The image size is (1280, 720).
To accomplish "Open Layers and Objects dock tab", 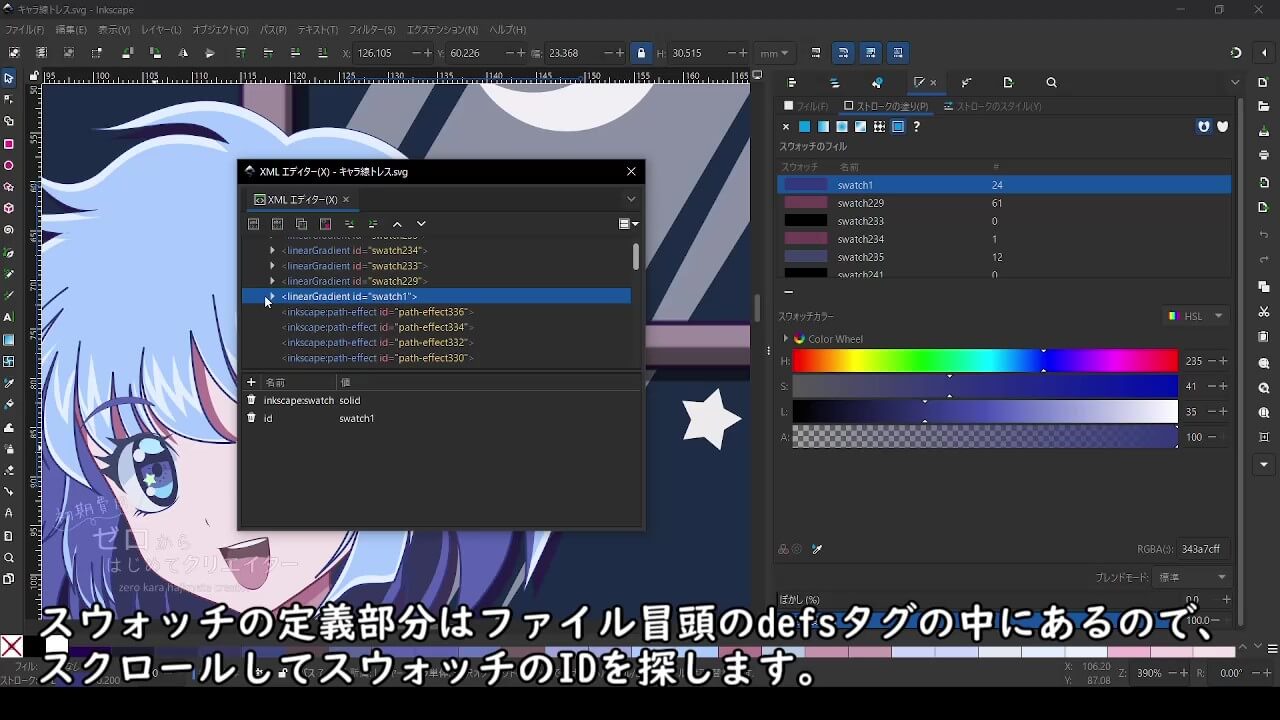I will 835,83.
